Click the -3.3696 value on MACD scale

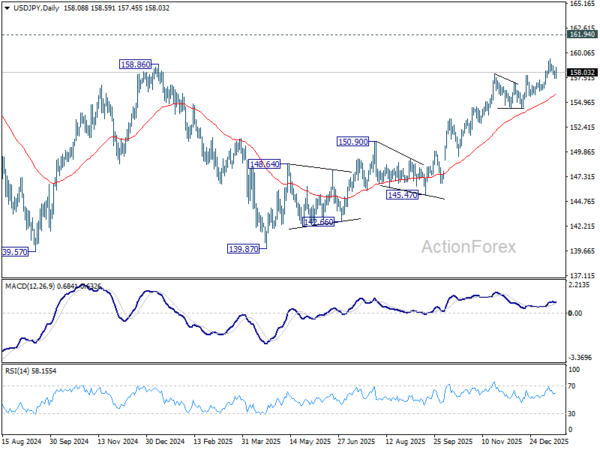point(580,357)
